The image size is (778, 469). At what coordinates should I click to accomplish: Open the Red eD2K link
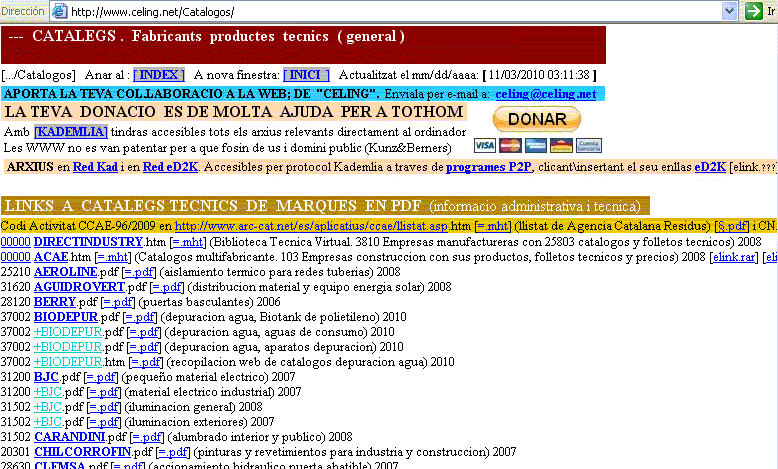click(170, 167)
